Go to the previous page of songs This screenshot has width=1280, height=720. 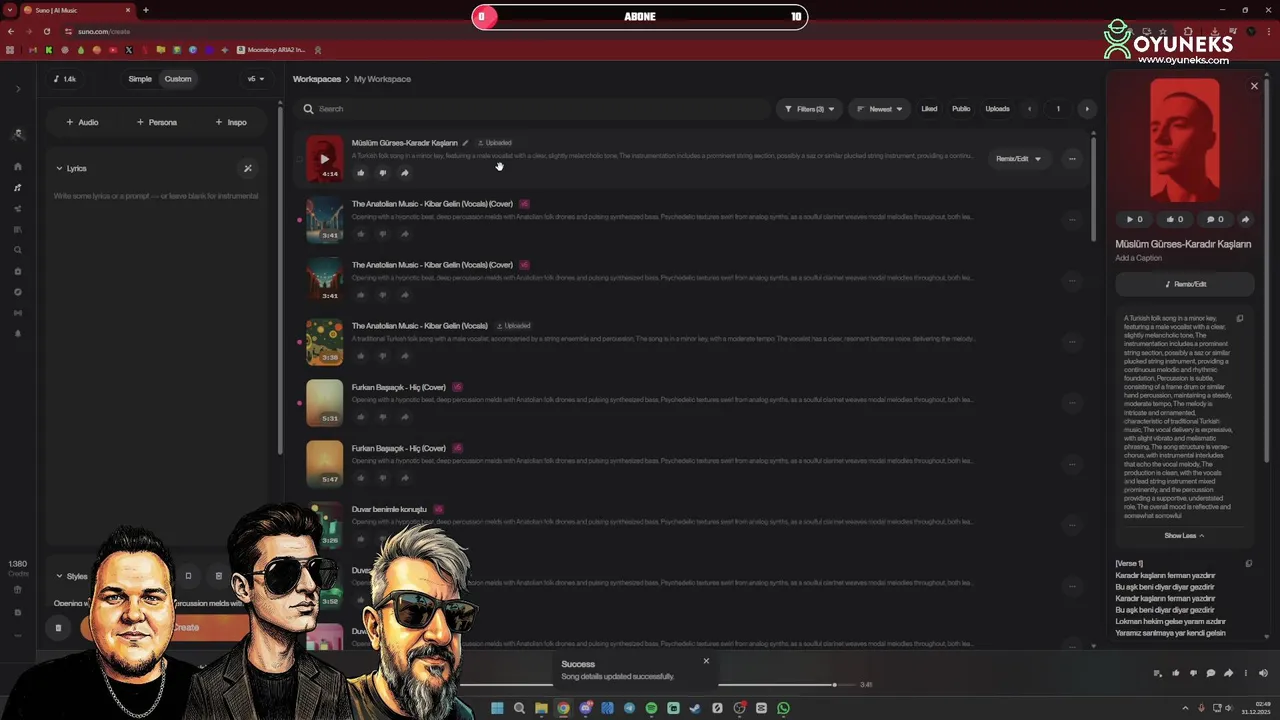click(x=1029, y=109)
